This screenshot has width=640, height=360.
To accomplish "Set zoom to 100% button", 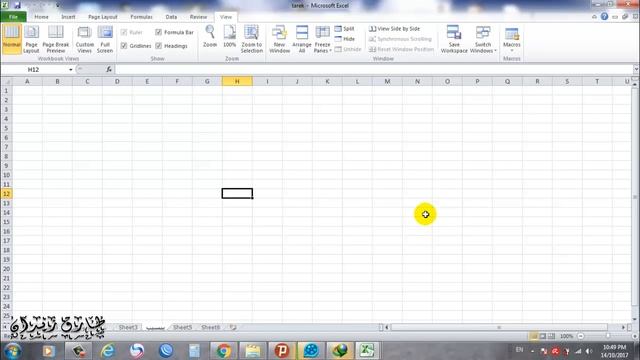I will [x=230, y=37].
